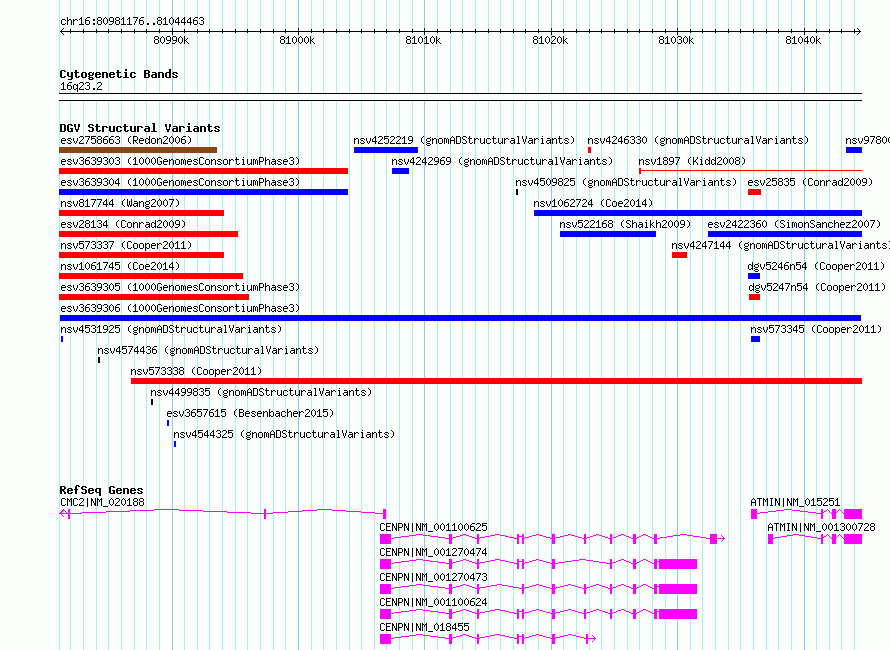
Task: Click the nsv522168 (Shaikh2009) label
Action: click(625, 224)
